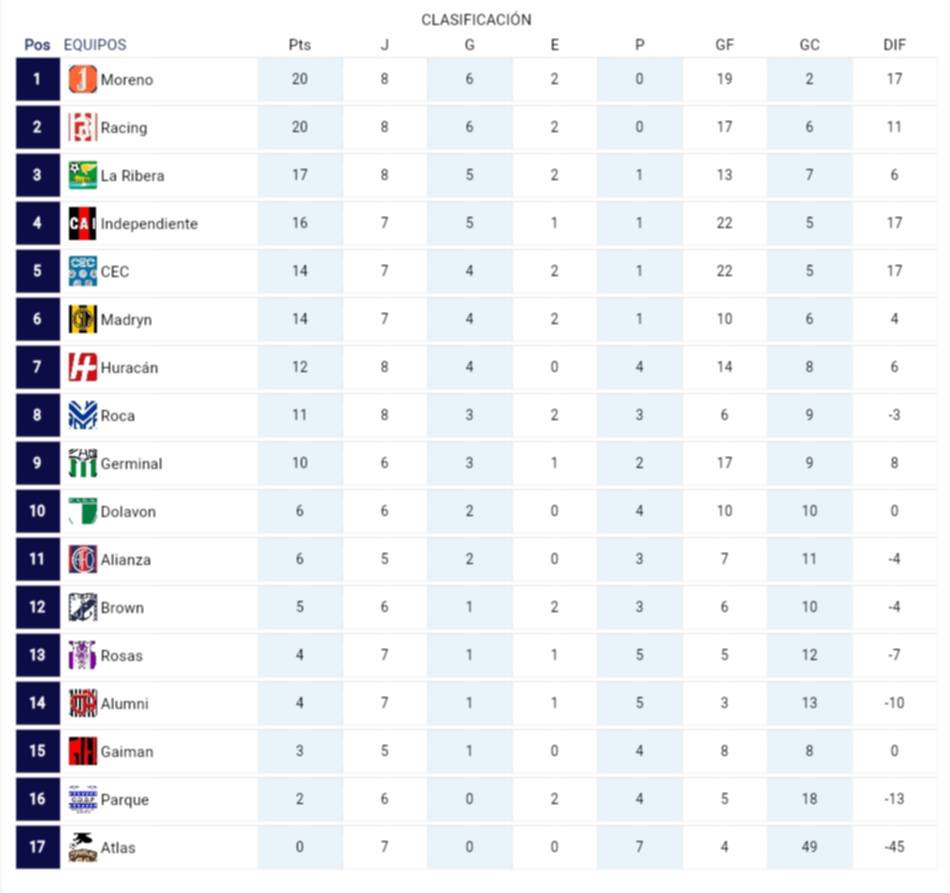Open the Independiente CAI badge

82,223
